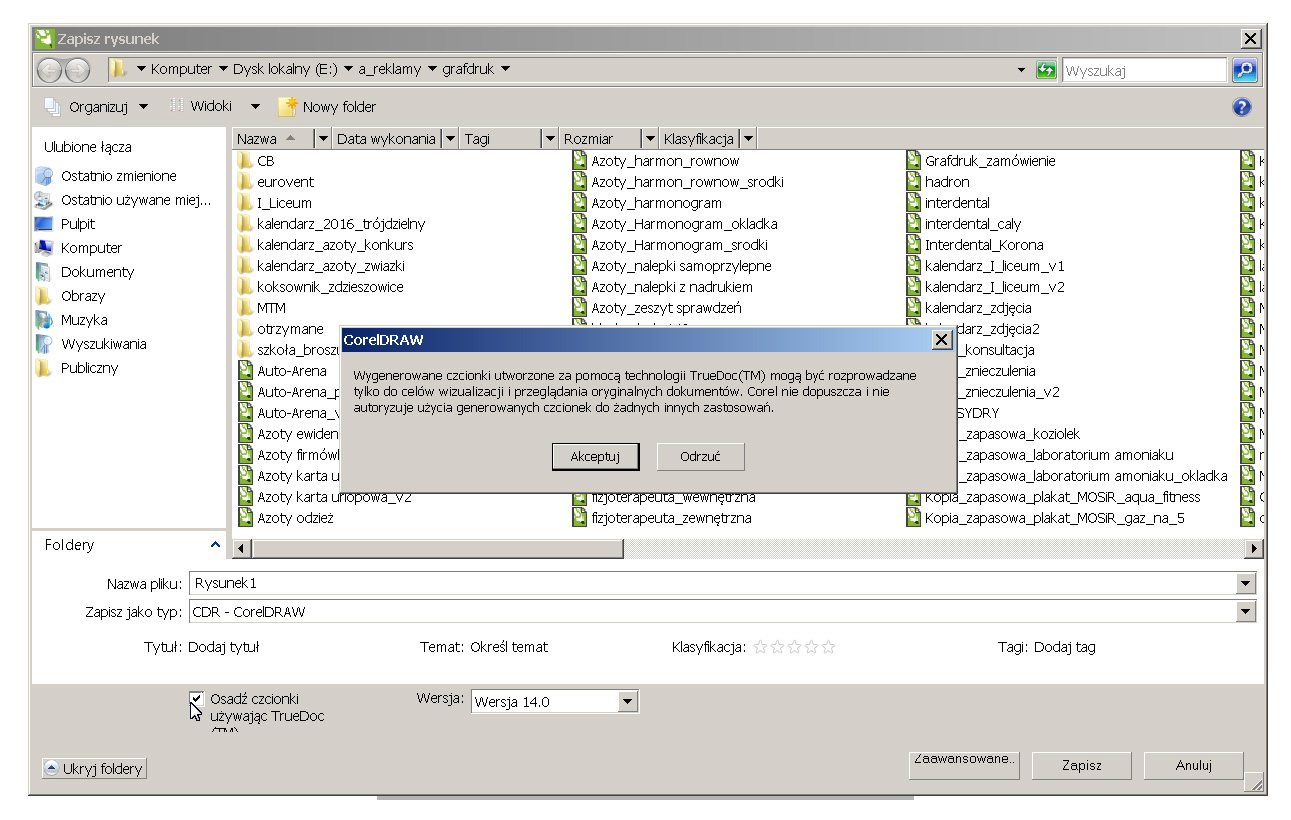The width and height of the screenshot is (1291, 820).
Task: Open the Pulpit link icon in sidebar
Action: coord(43,224)
